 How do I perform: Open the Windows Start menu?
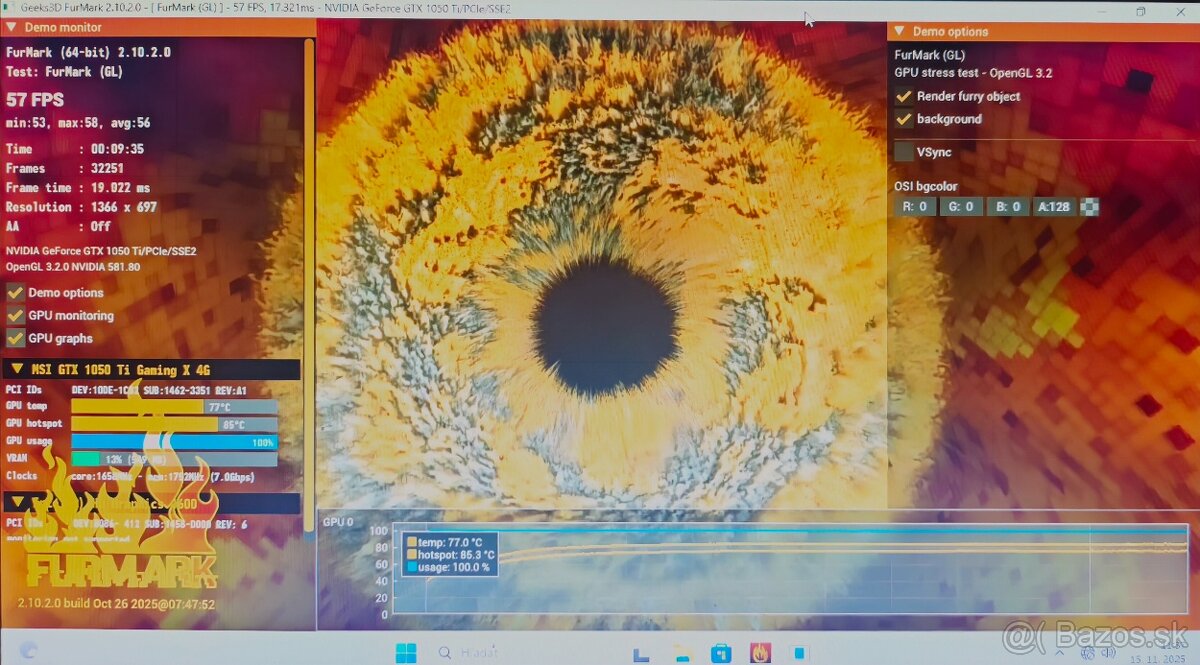coord(406,653)
